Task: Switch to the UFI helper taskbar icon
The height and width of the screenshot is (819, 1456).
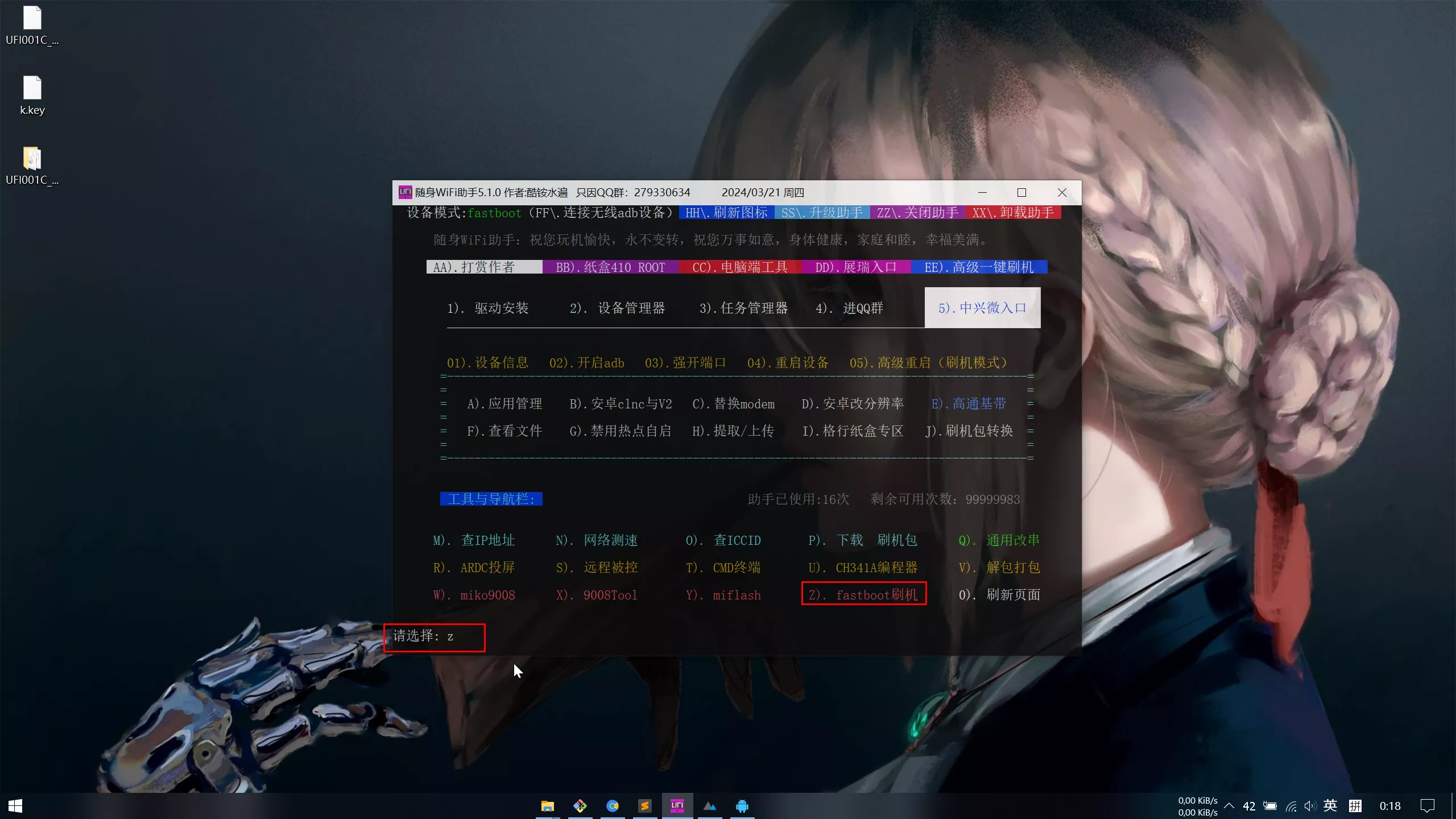Action: pyautogui.click(x=677, y=806)
